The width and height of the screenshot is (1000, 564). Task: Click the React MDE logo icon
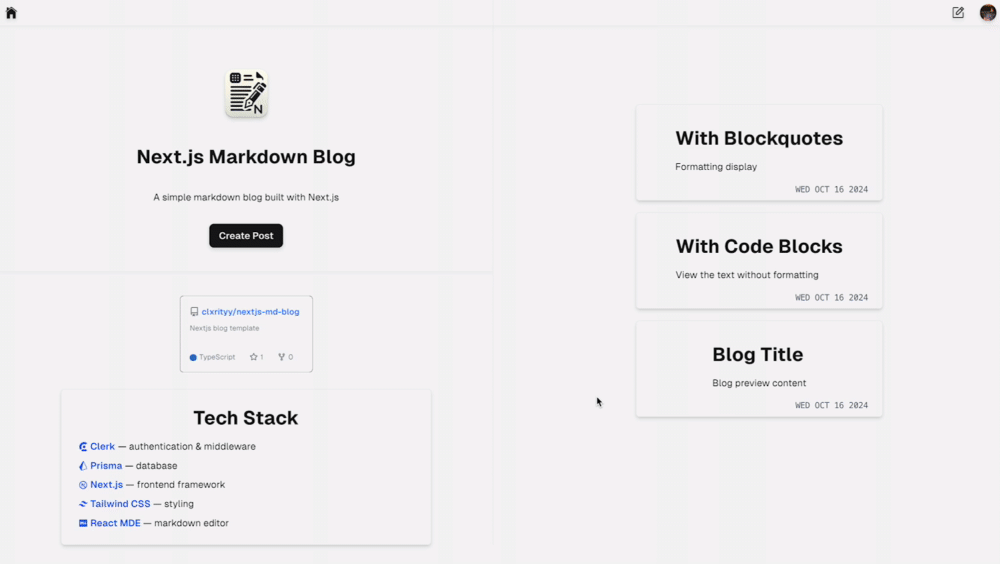(x=83, y=523)
